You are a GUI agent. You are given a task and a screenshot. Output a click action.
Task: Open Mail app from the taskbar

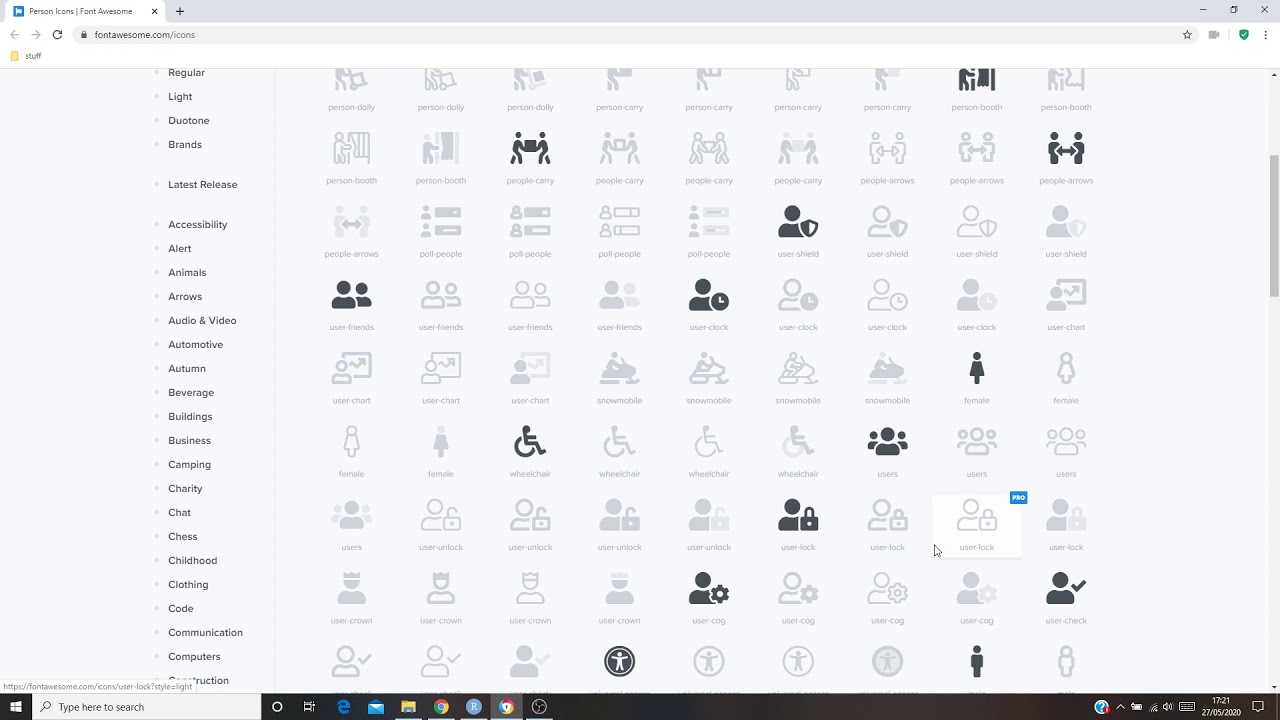click(x=376, y=707)
